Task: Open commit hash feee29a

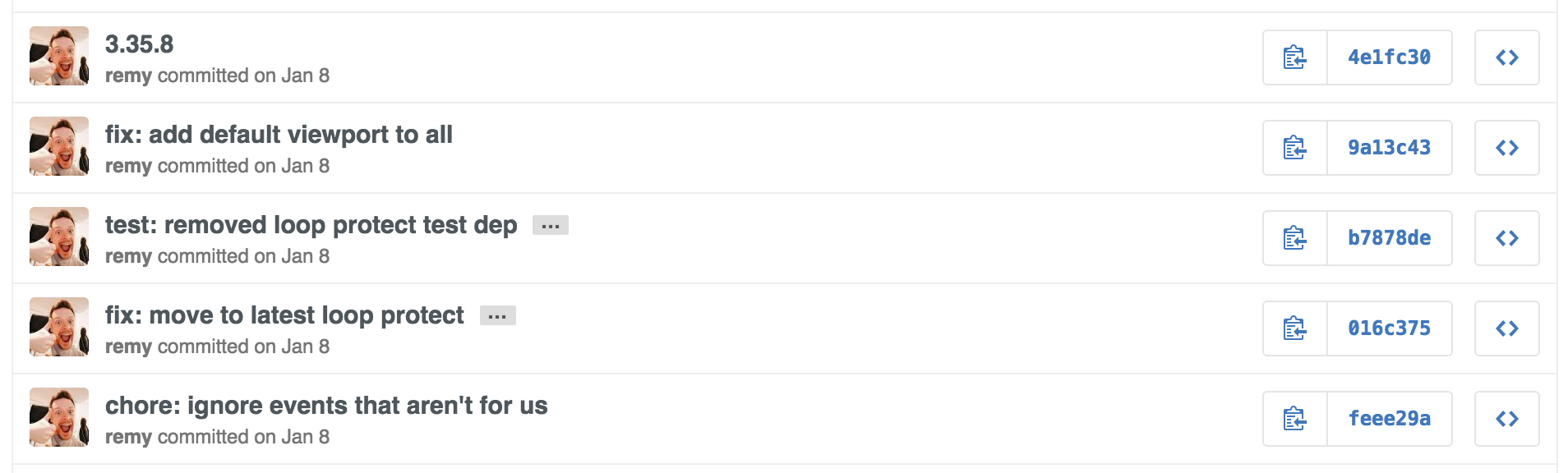Action: point(1389,419)
